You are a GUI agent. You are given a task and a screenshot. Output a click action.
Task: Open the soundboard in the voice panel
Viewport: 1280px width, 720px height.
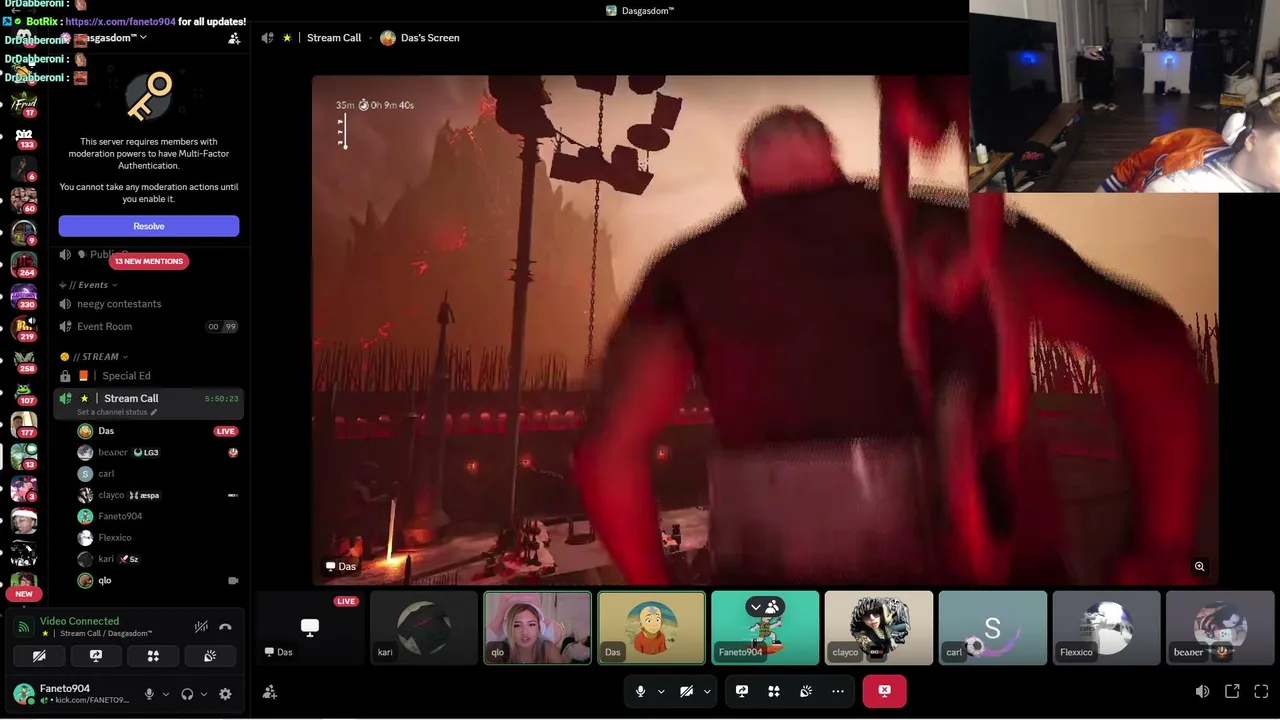pos(210,656)
